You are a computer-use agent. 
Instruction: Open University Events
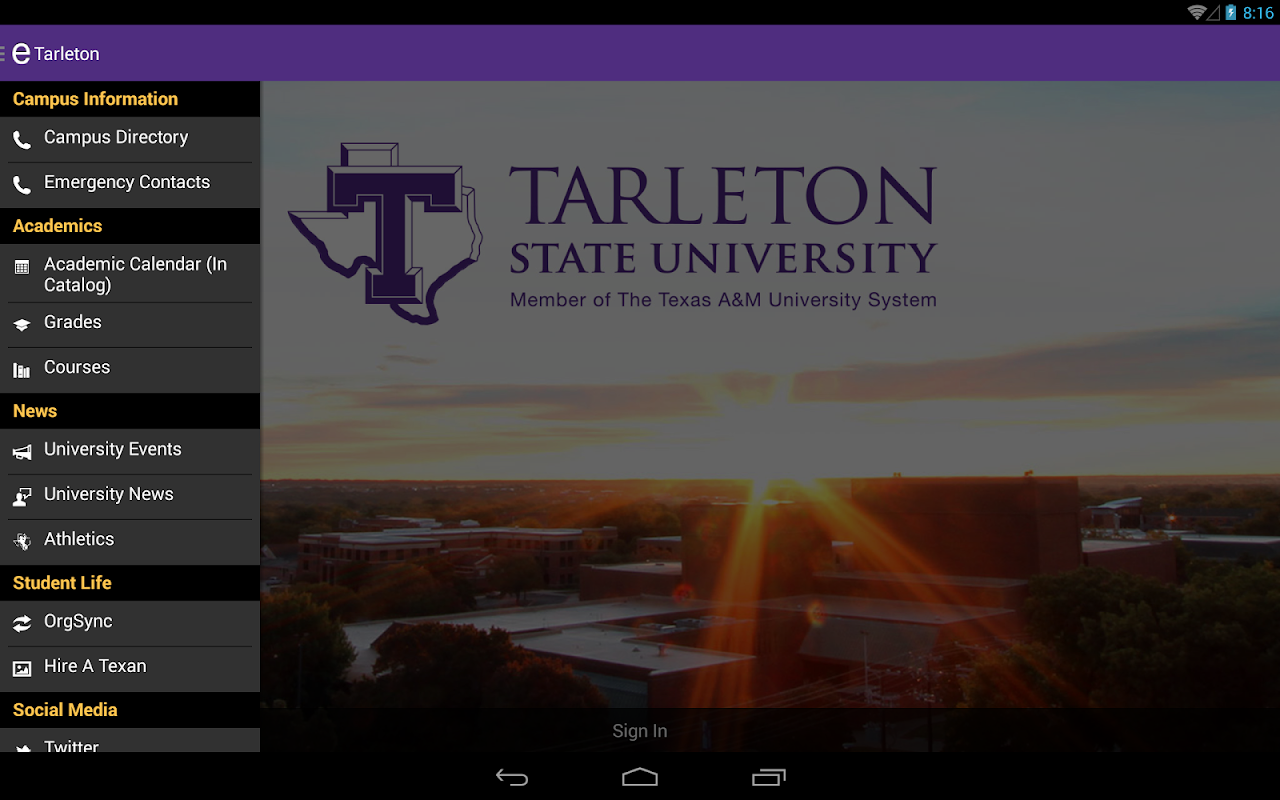pos(130,452)
